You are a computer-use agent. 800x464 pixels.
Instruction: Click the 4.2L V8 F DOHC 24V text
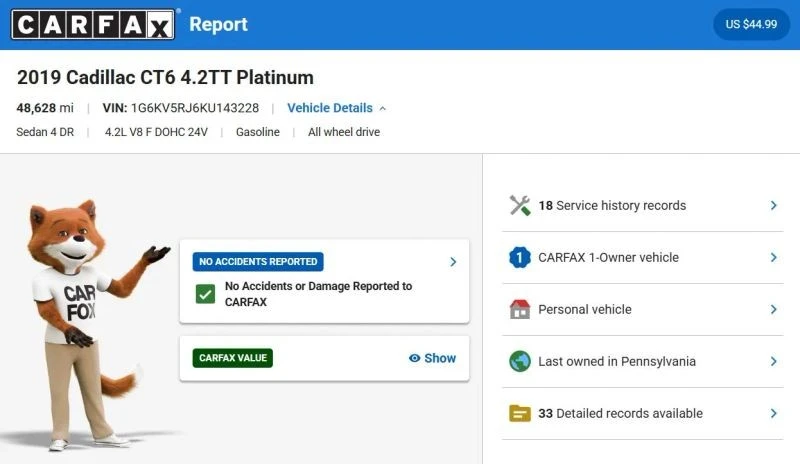pyautogui.click(x=156, y=132)
